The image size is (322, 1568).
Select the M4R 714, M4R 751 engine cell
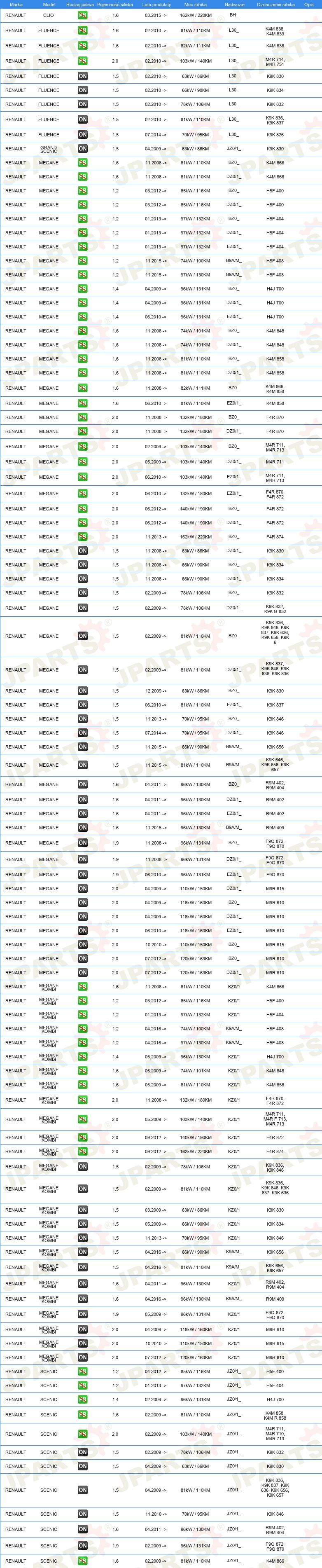coord(275,61)
